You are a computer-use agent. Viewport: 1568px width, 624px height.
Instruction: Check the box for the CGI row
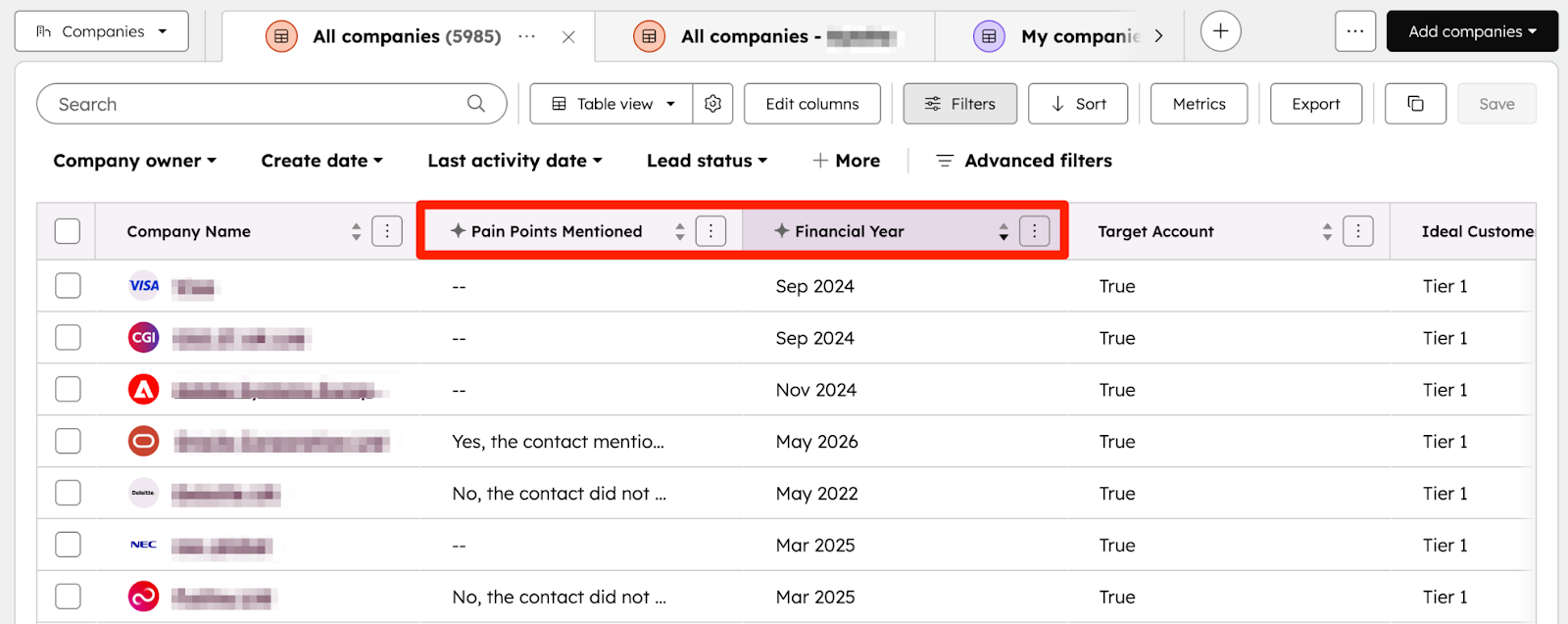point(68,338)
